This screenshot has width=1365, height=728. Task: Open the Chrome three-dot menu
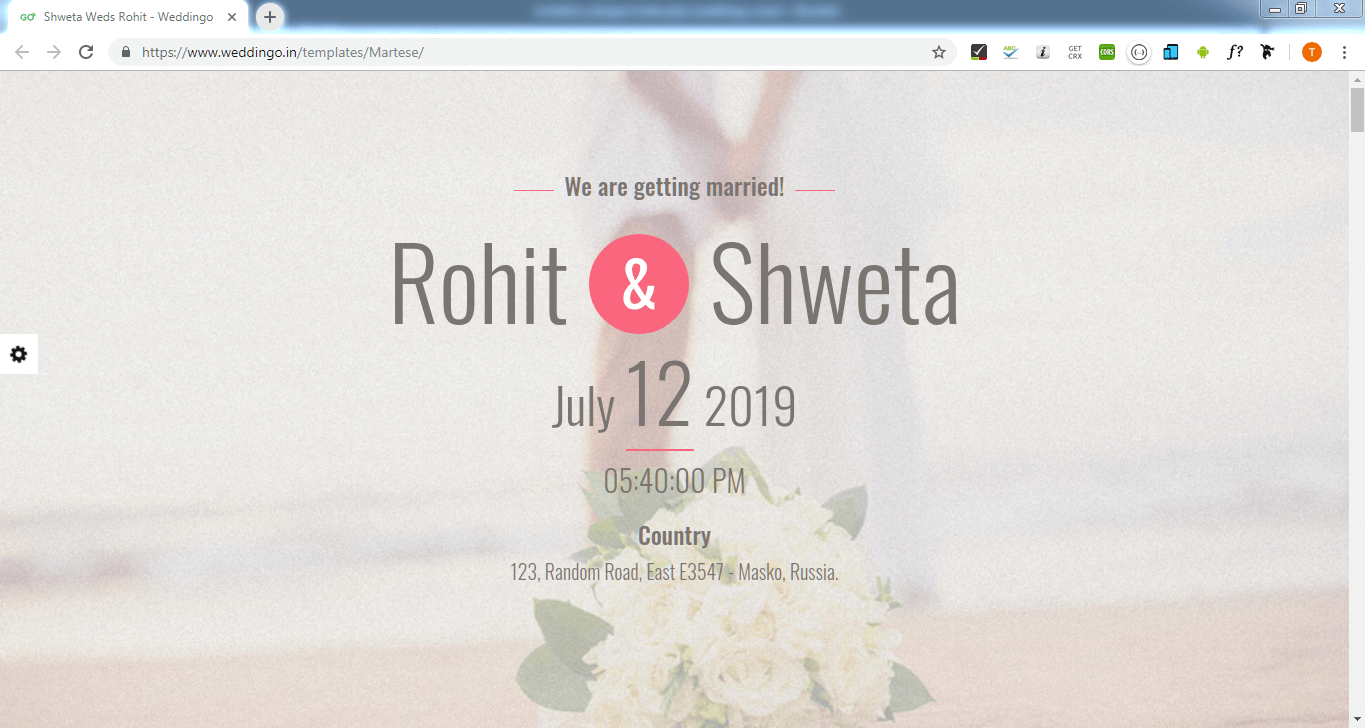pyautogui.click(x=1344, y=52)
